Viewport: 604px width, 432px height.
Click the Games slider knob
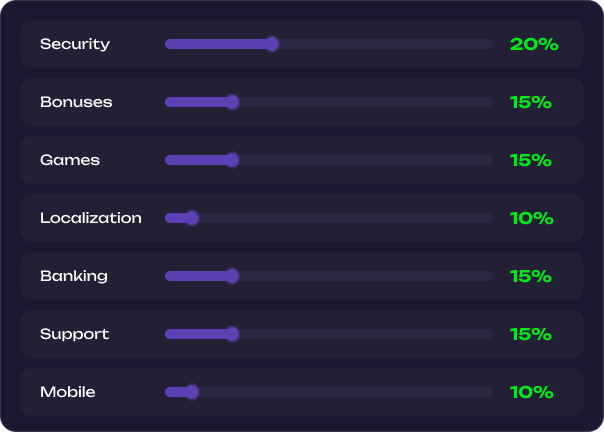pyautogui.click(x=232, y=160)
